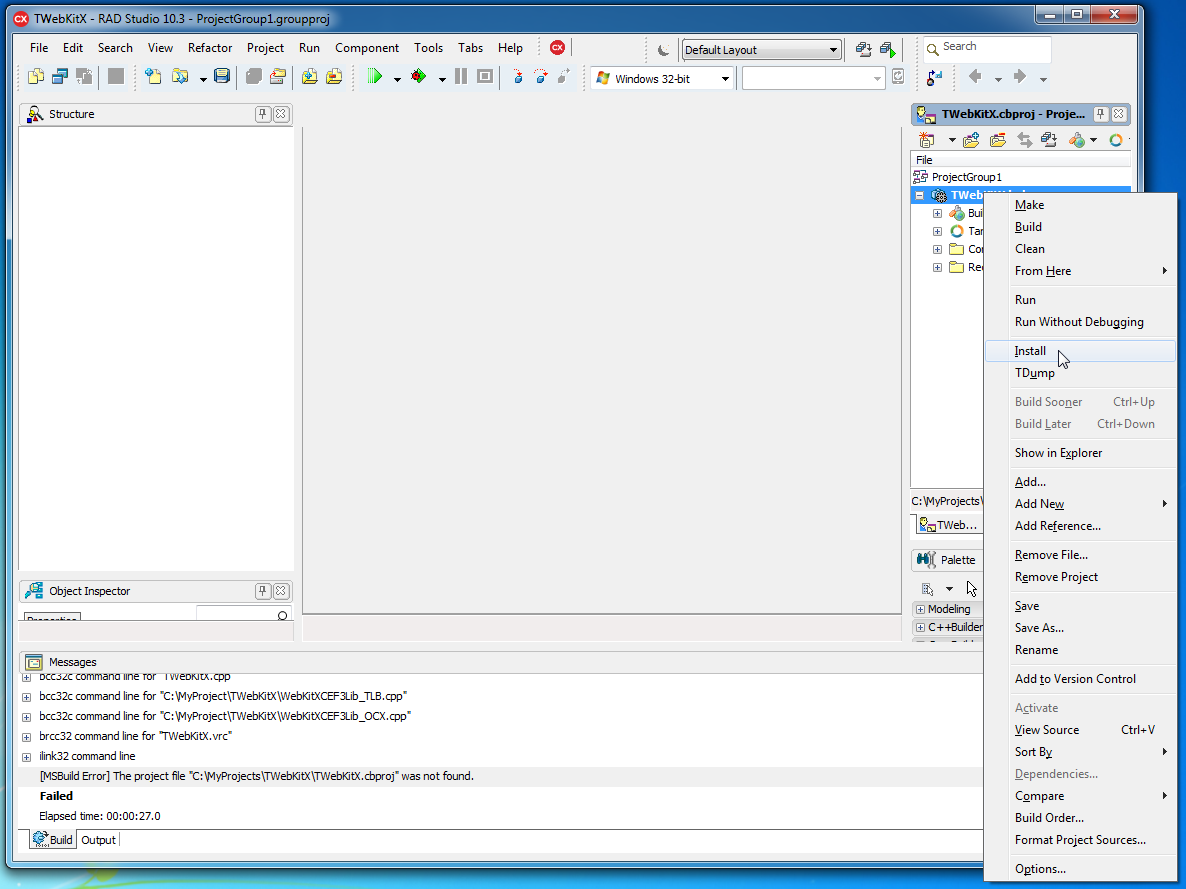Toggle the Projects panel pin
1186x889 pixels.
(x=1101, y=114)
